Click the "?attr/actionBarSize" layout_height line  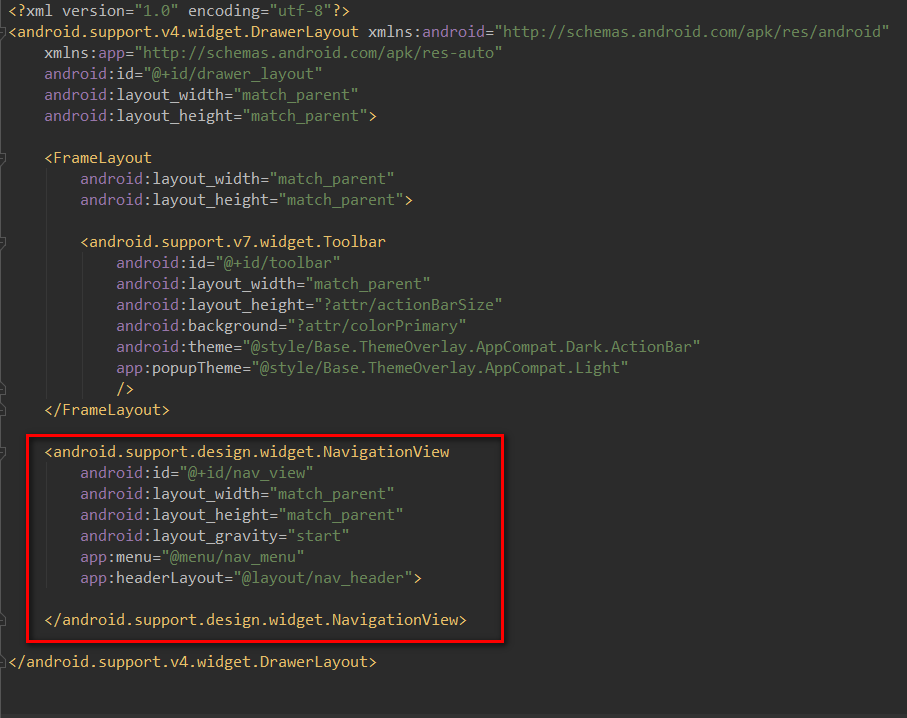(x=309, y=305)
